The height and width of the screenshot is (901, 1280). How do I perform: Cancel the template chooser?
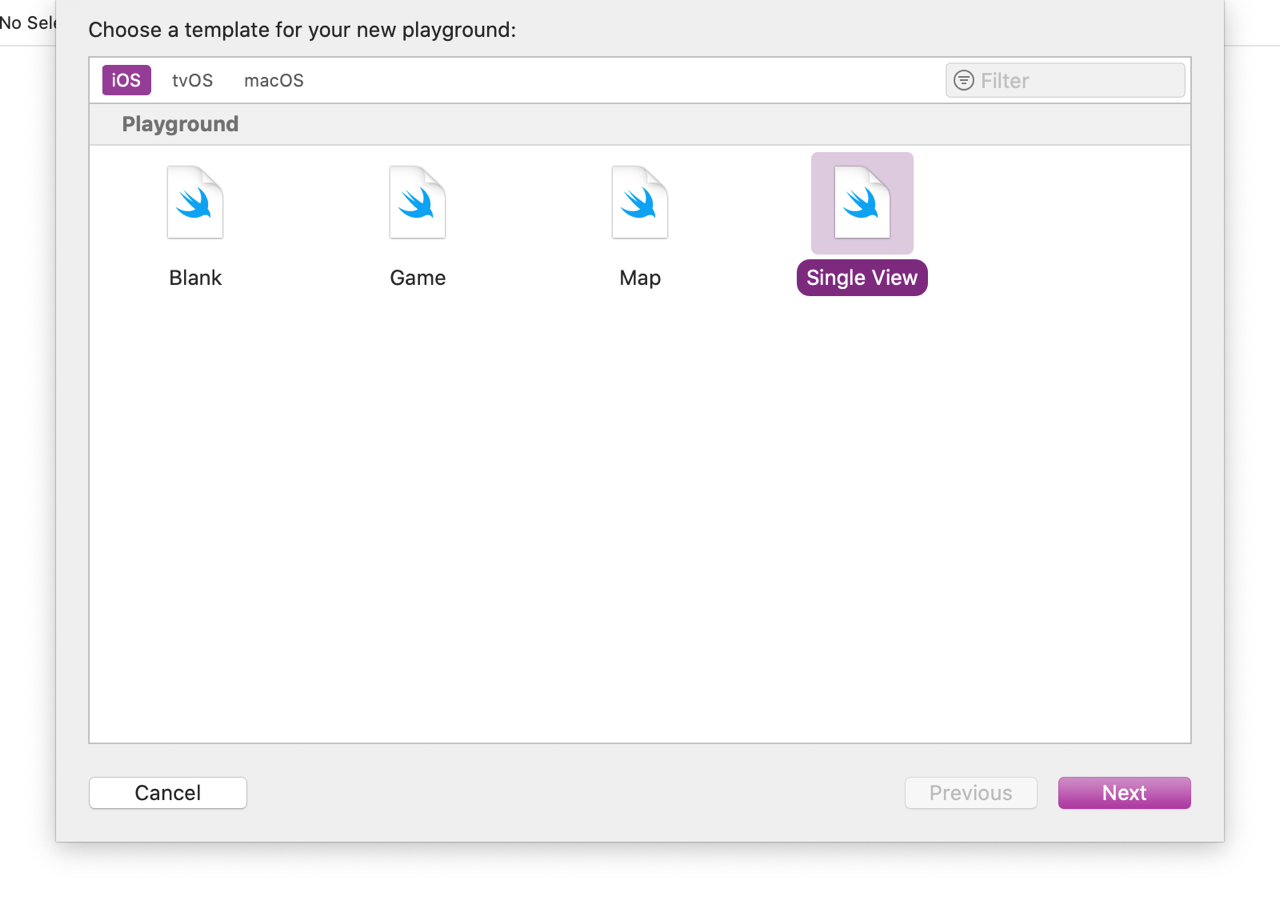[168, 793]
